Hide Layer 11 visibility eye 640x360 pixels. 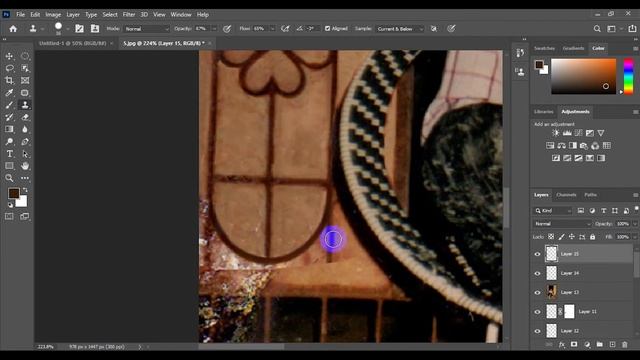[537, 311]
